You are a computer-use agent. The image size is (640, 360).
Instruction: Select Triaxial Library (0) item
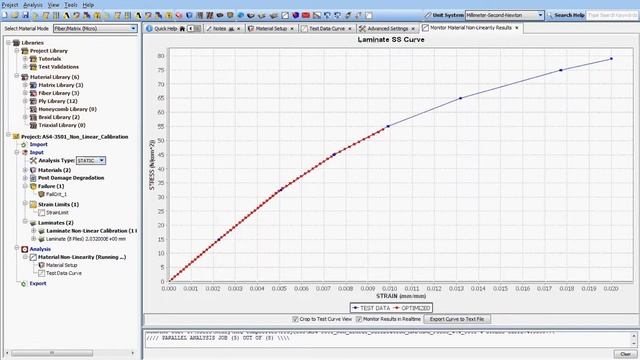pos(62,125)
